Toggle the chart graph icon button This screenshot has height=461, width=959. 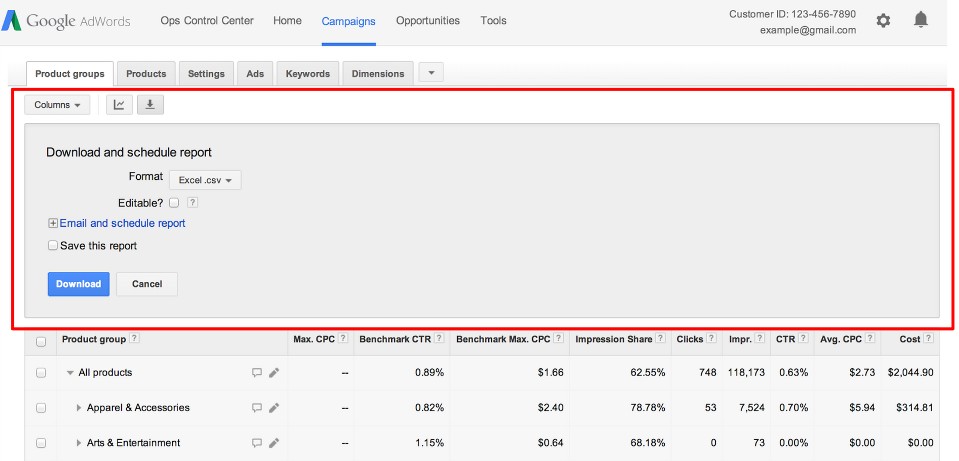119,105
